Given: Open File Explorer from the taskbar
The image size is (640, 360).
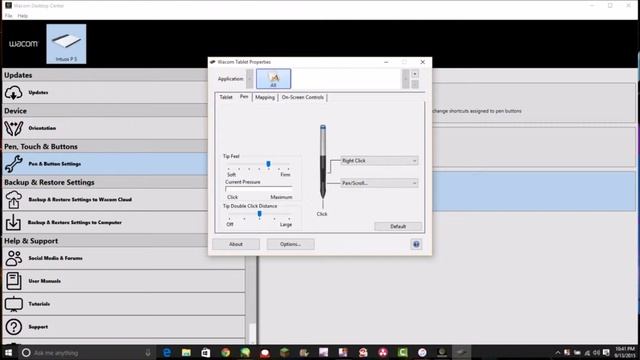Looking at the screenshot, I should click(x=186, y=353).
